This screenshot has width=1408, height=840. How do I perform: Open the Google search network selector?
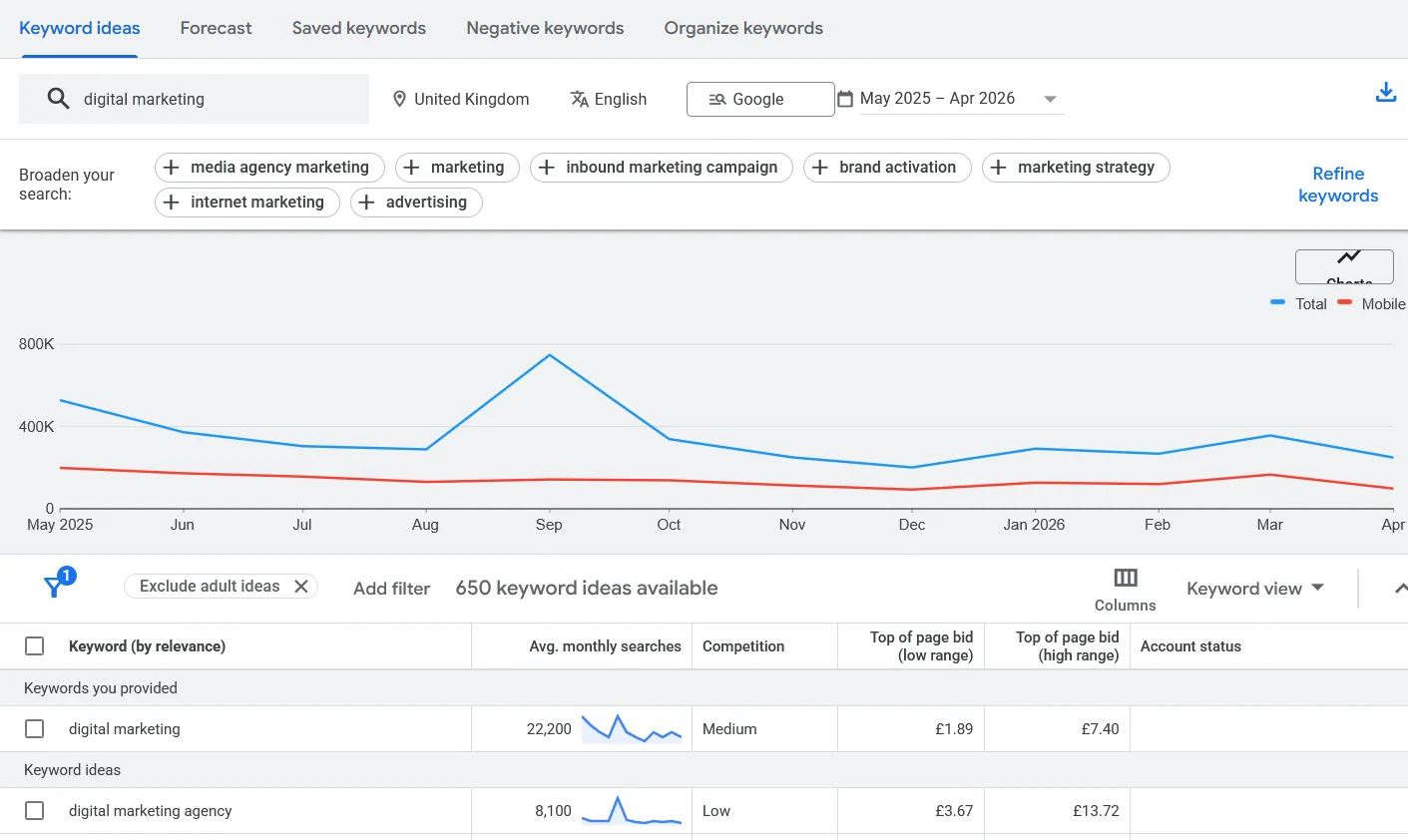coord(760,99)
